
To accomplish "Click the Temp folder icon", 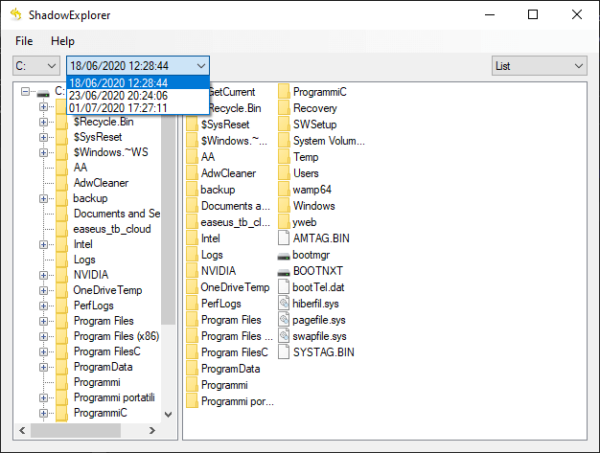I will click(284, 157).
